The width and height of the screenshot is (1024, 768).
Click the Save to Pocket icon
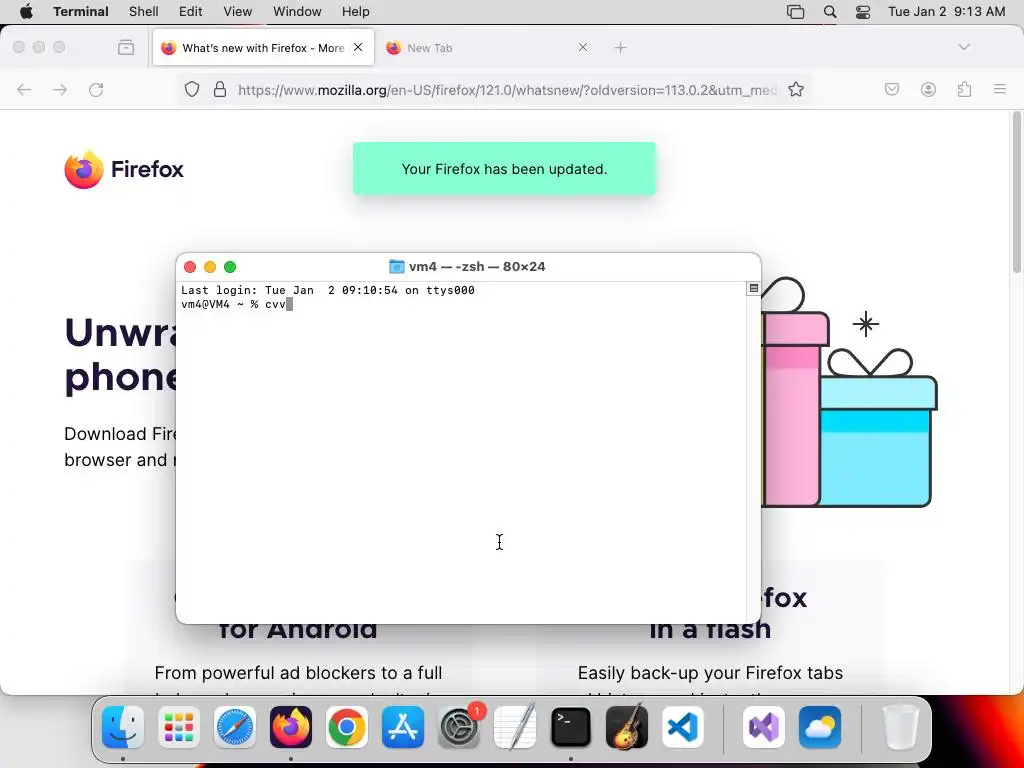892,89
